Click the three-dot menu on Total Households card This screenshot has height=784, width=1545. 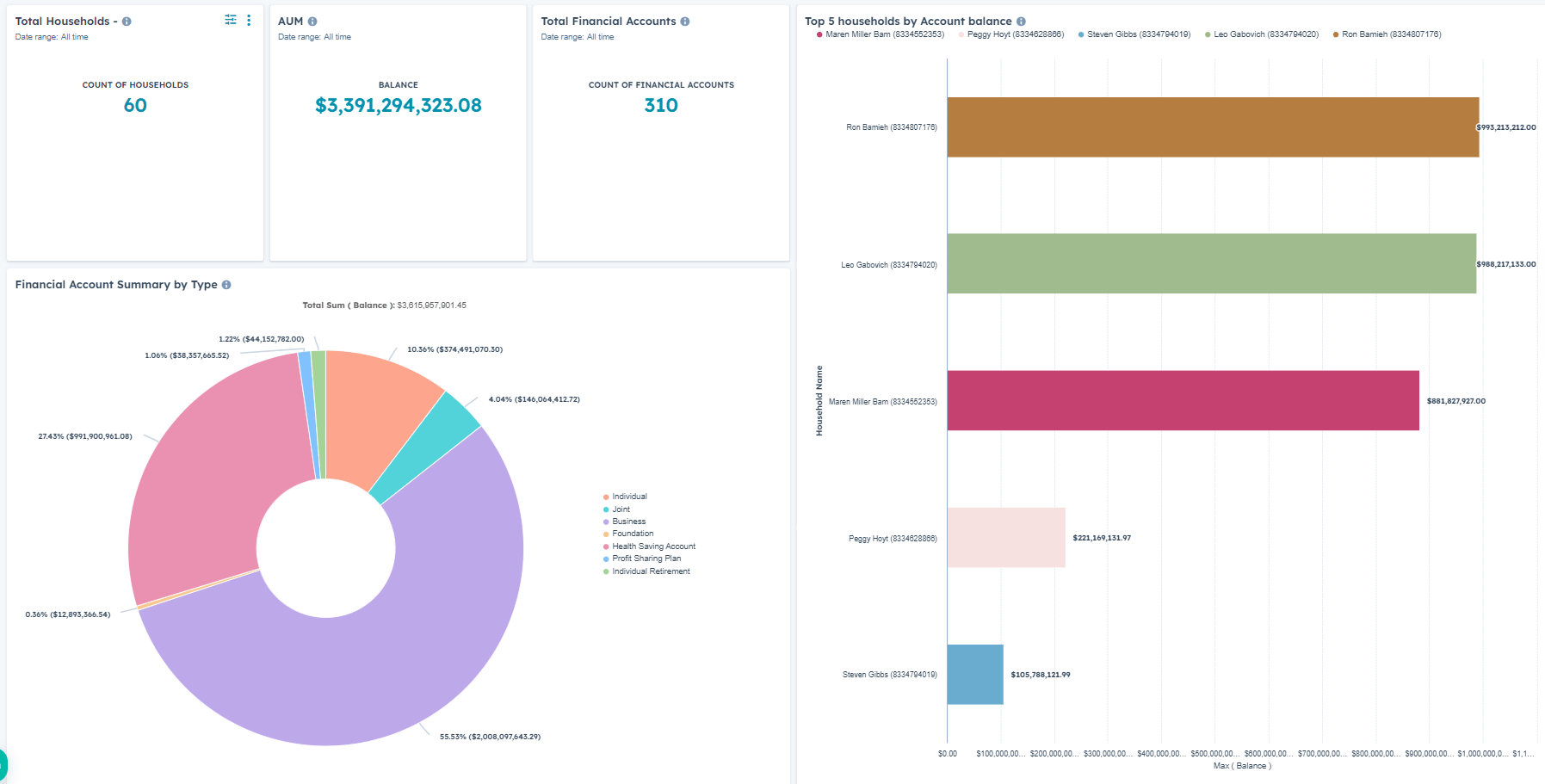pos(249,19)
